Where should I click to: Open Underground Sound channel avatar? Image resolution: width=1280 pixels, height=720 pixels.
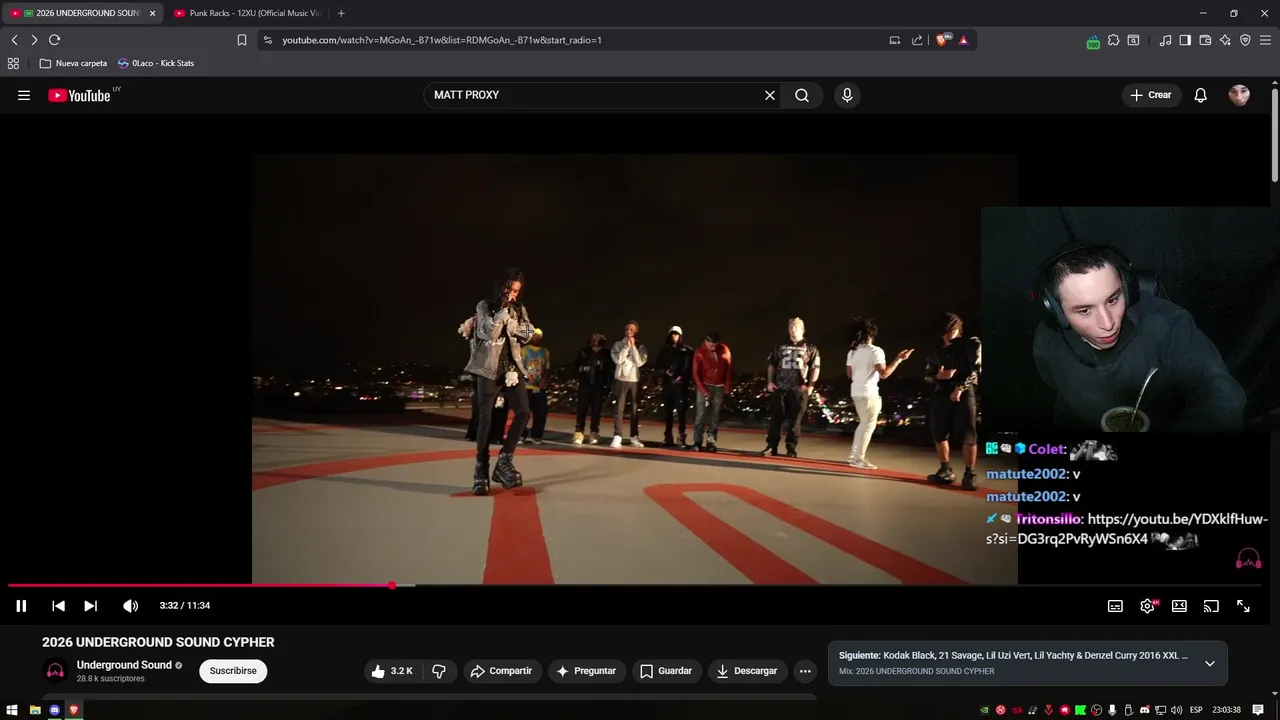click(55, 671)
